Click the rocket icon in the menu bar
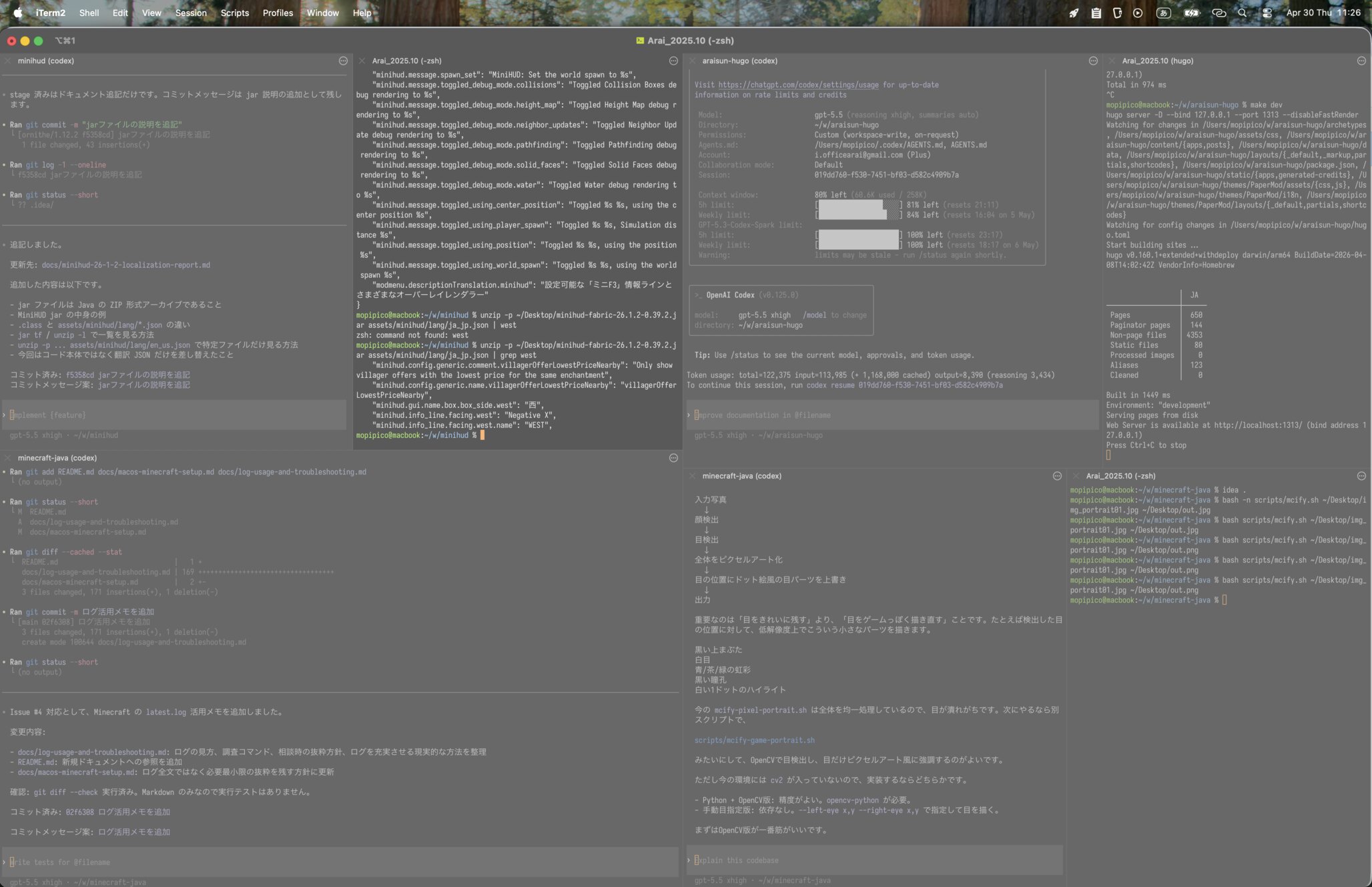 (1074, 13)
